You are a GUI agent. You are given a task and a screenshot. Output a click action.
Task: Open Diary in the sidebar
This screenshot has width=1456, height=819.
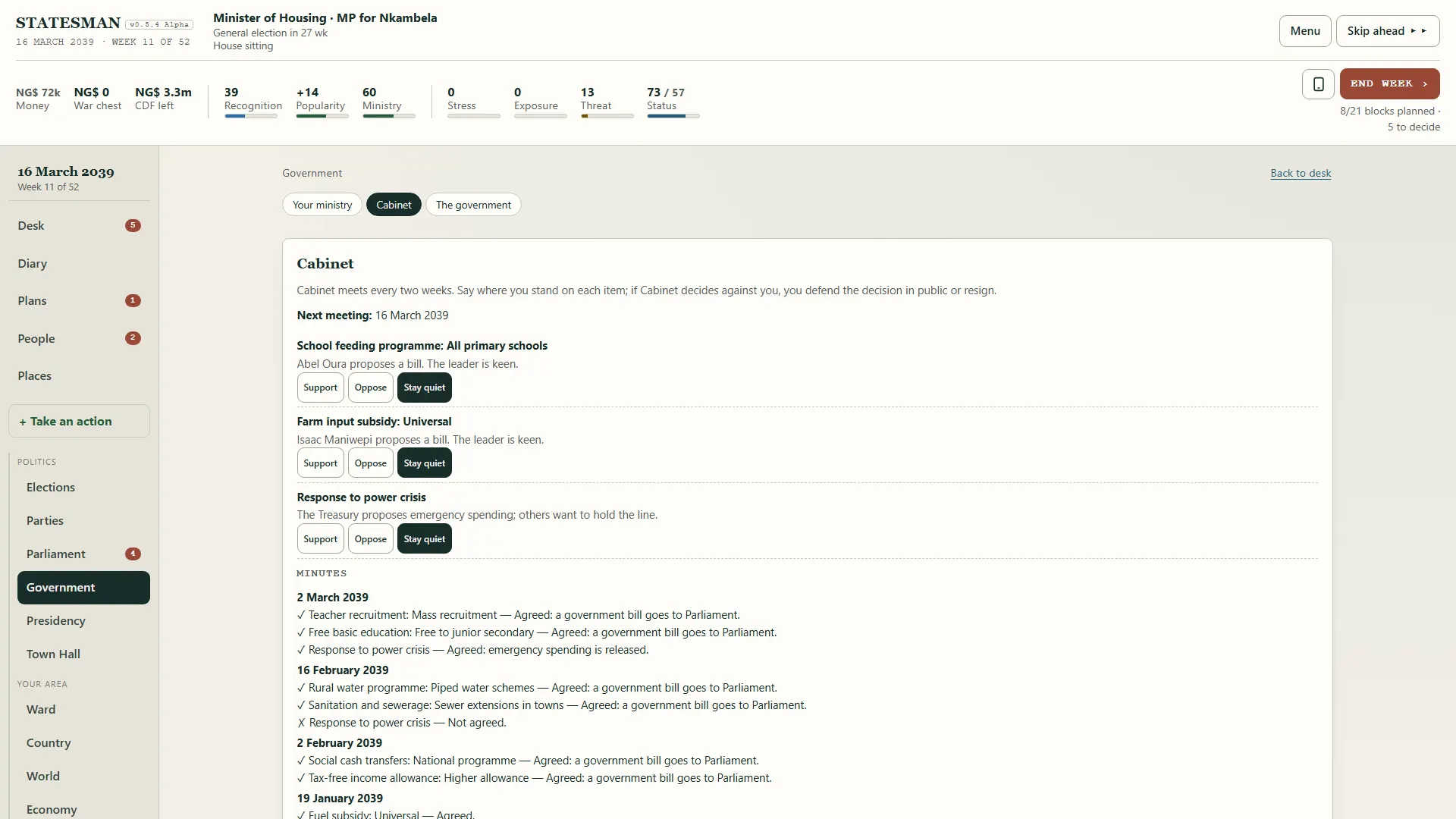[x=79, y=263]
